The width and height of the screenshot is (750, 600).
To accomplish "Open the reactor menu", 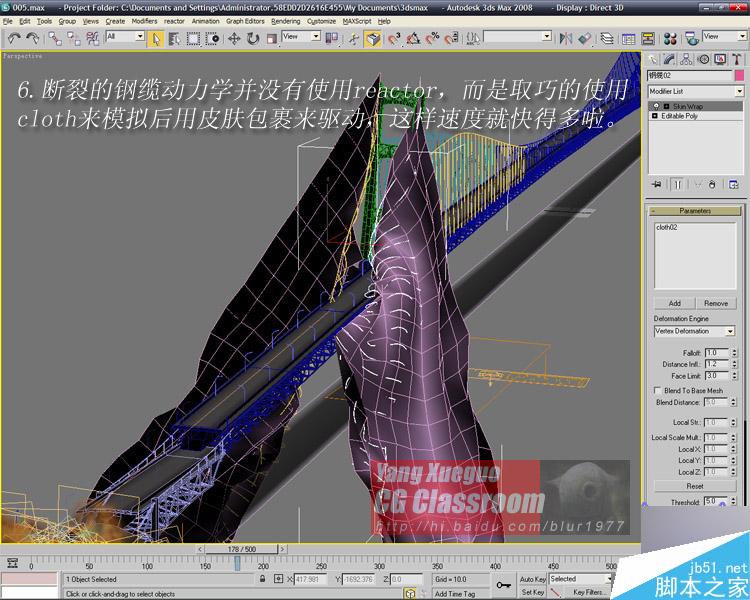I will [174, 22].
